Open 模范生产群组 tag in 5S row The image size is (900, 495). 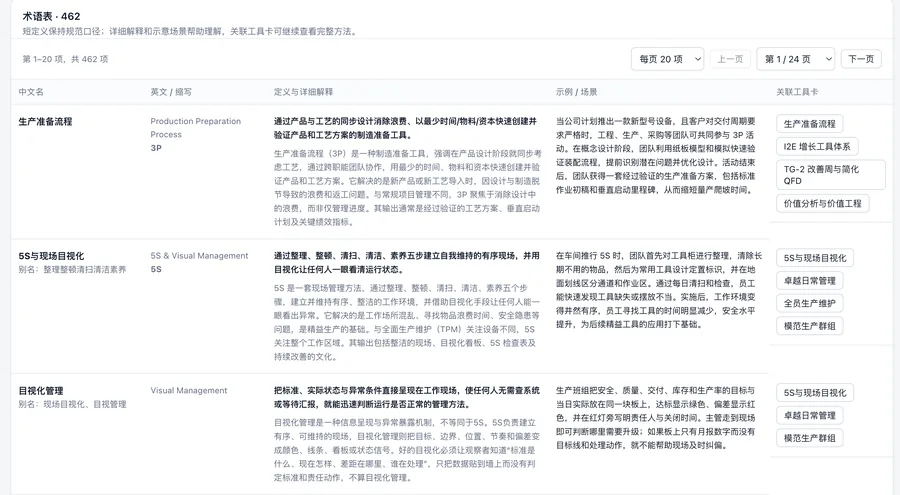pos(809,326)
